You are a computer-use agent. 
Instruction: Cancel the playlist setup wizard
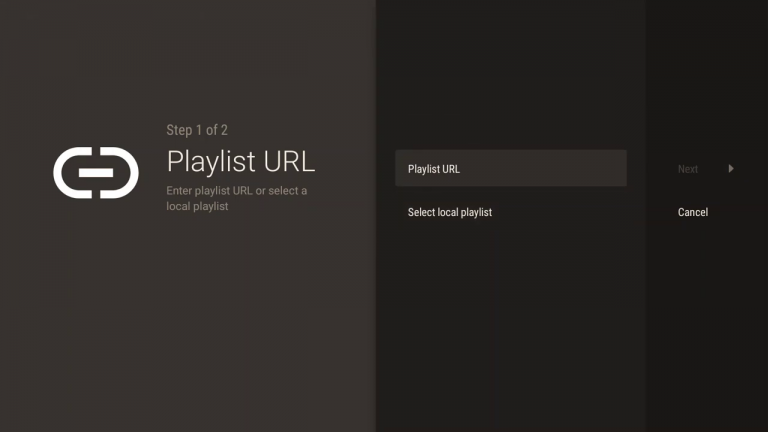[x=692, y=212]
